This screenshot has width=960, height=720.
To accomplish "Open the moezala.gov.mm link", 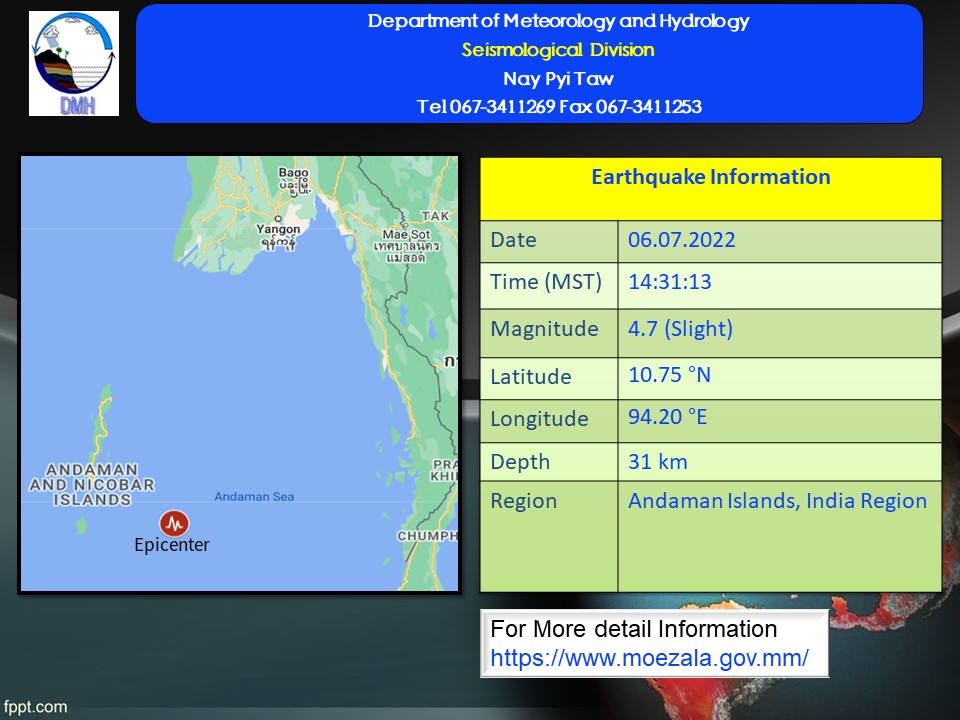I will tap(650, 658).
